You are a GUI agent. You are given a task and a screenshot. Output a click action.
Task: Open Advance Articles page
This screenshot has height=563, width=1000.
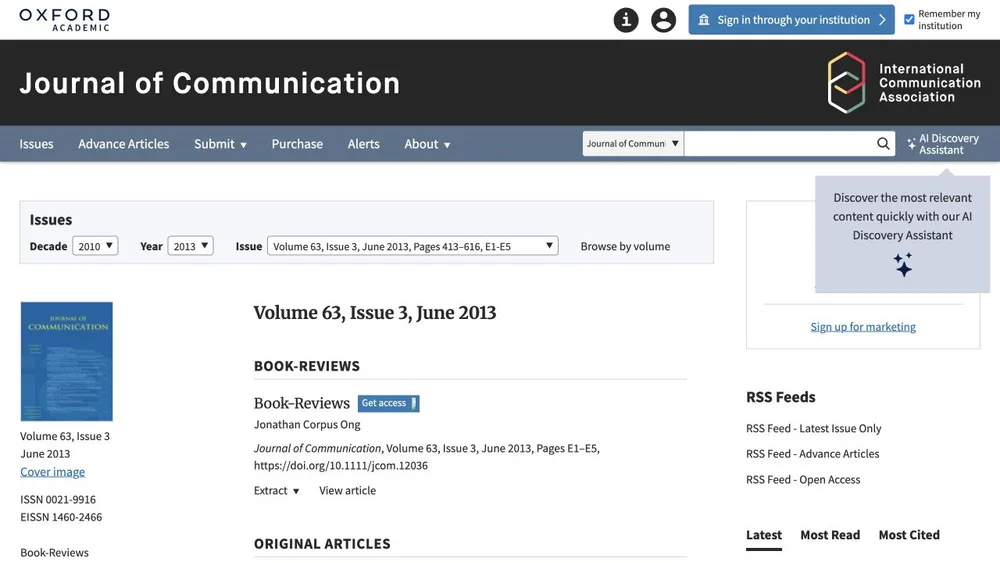pyautogui.click(x=124, y=144)
